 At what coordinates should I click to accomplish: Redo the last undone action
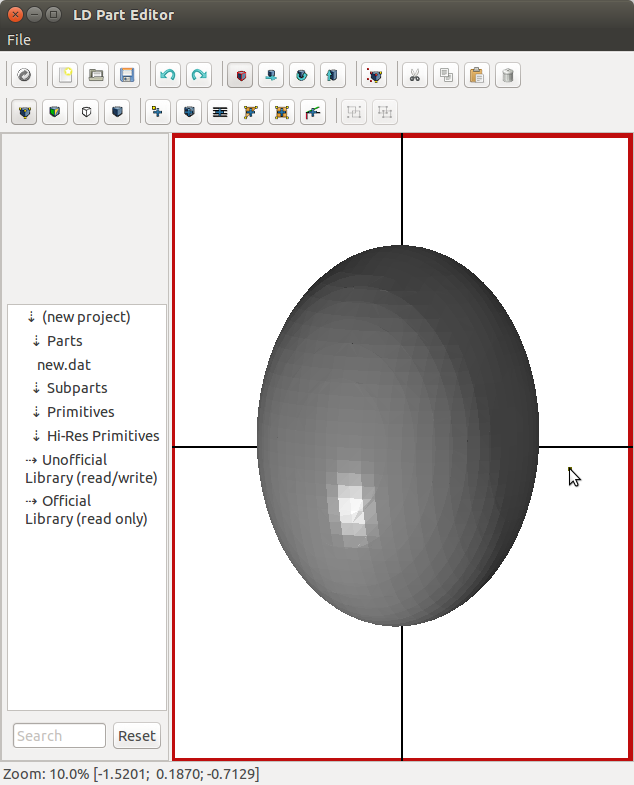pos(199,75)
